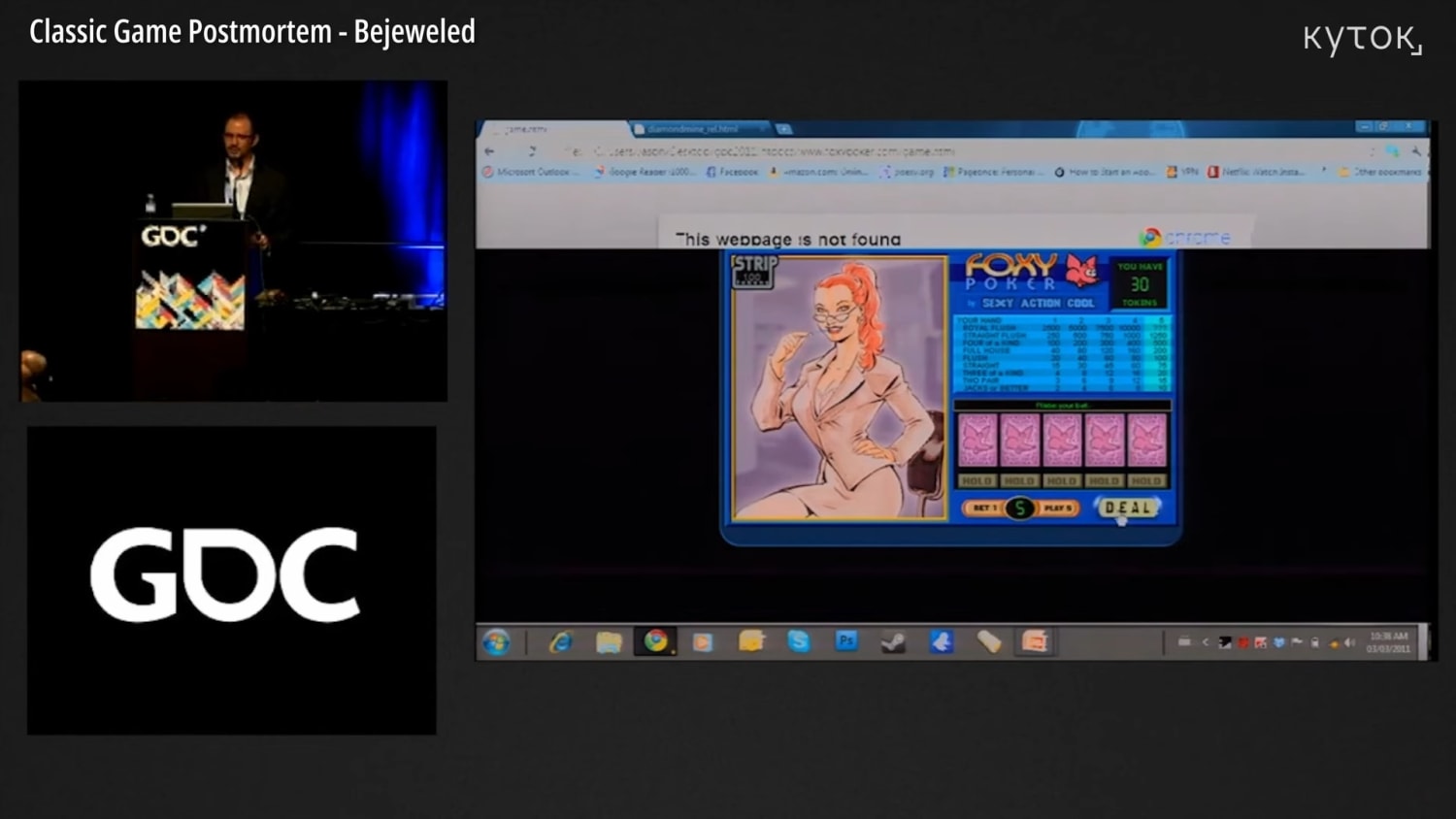Click the orange app icon on taskbar

(x=1036, y=641)
